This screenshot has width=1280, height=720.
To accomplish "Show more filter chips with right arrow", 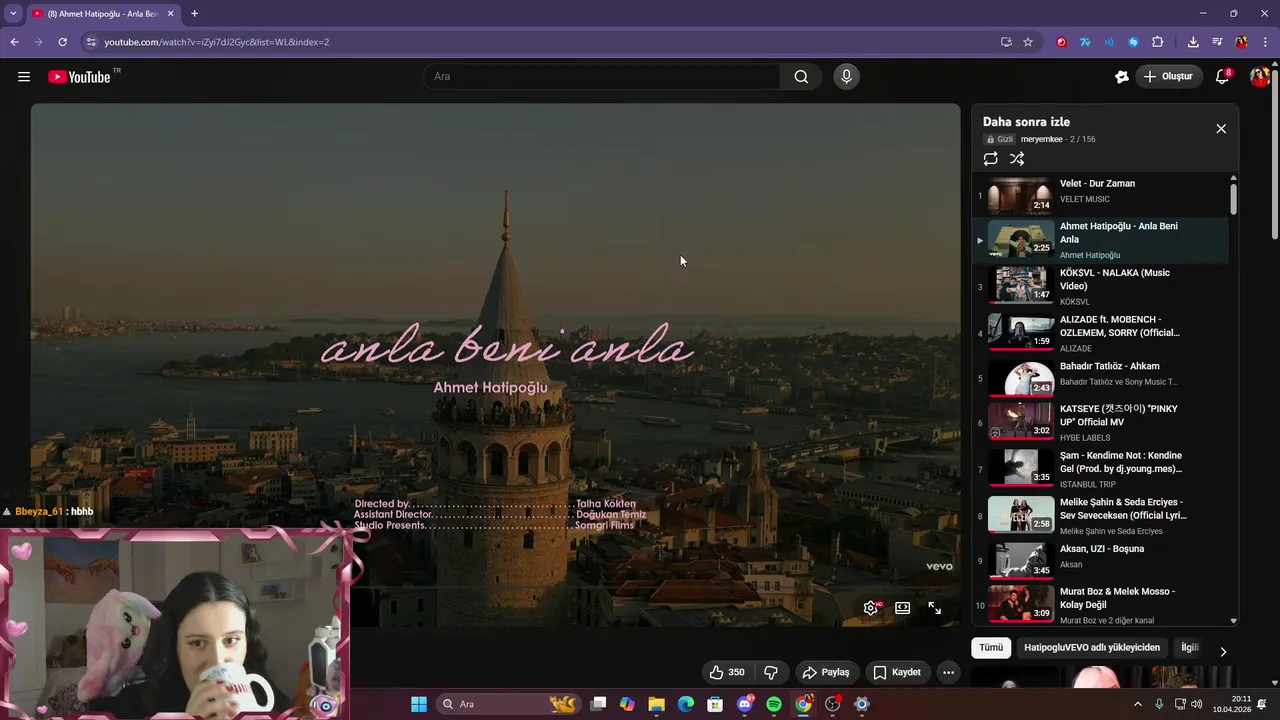I will [x=1222, y=651].
